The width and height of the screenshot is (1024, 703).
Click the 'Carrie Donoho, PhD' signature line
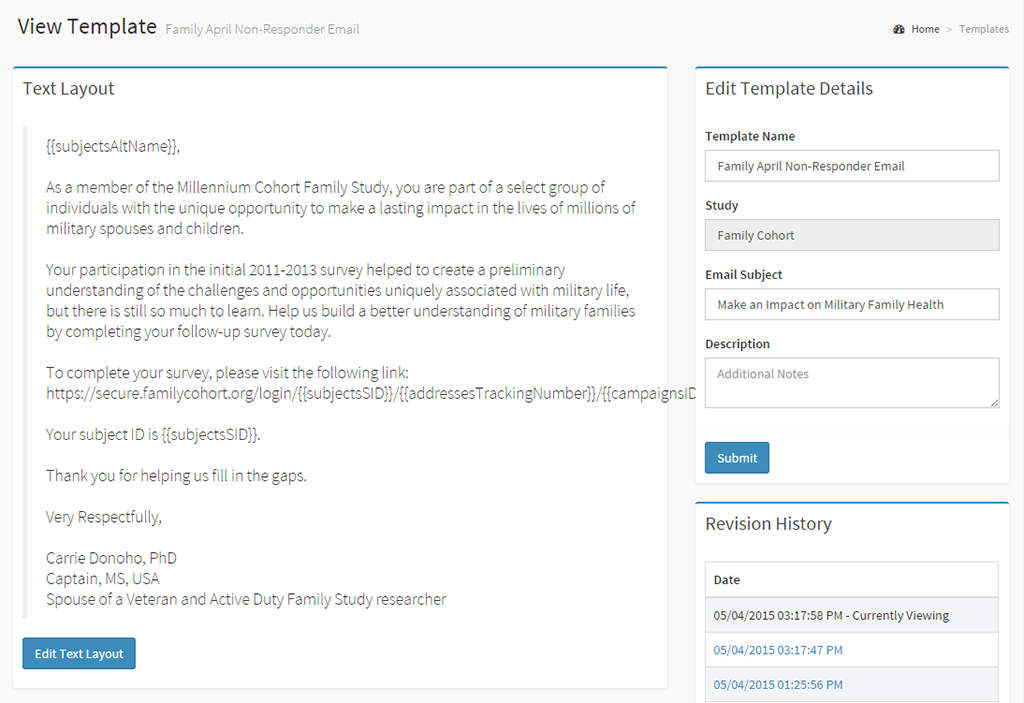pos(111,558)
